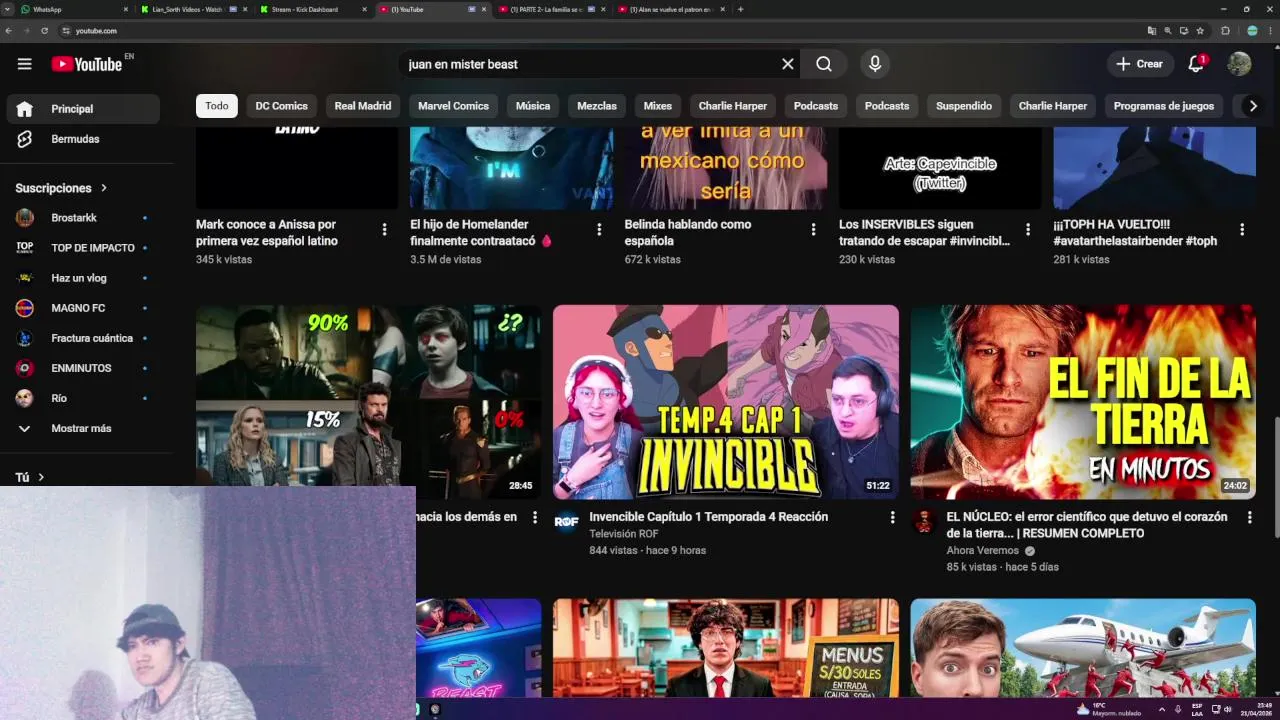Open the Windows weather widget

pos(1107,709)
